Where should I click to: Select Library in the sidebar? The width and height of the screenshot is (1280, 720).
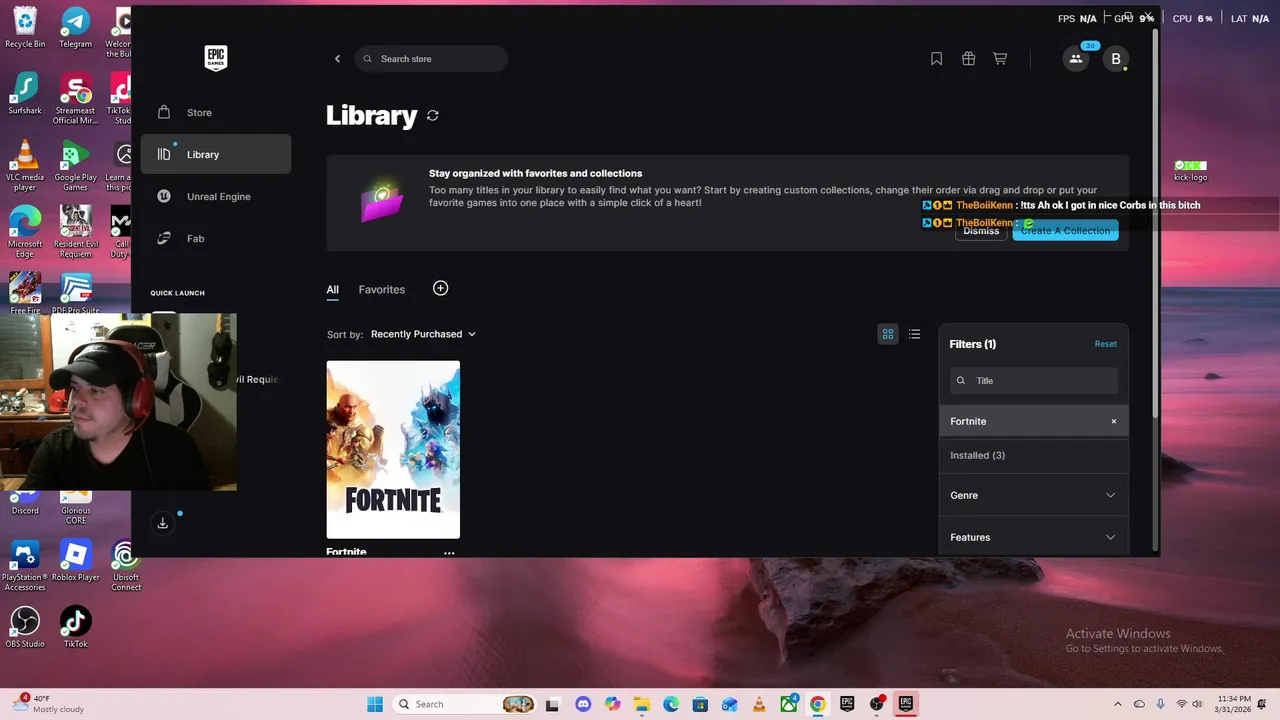point(216,155)
